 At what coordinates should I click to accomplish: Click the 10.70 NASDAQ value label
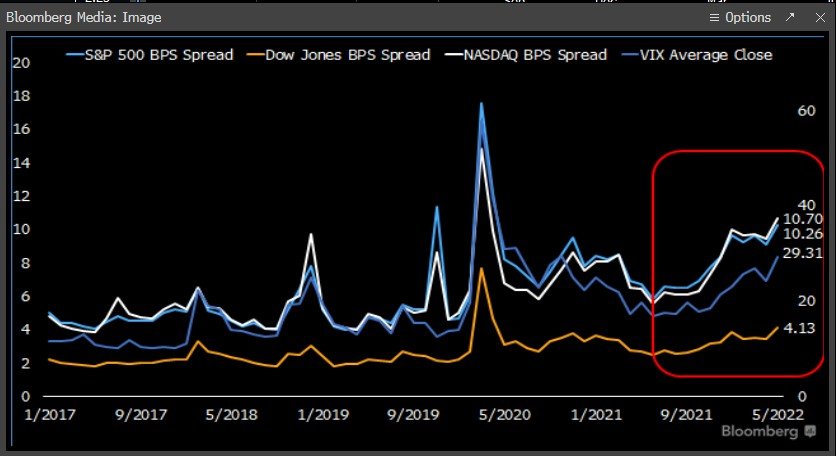pyautogui.click(x=803, y=219)
